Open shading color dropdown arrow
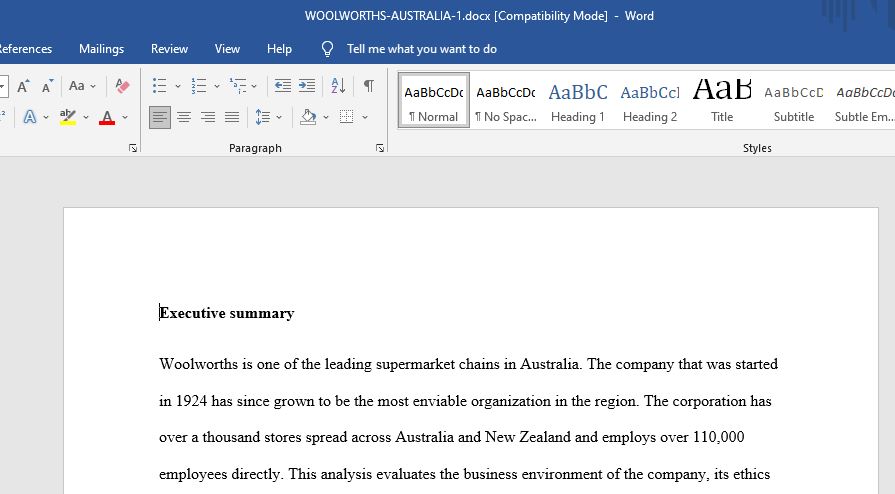 (x=326, y=117)
